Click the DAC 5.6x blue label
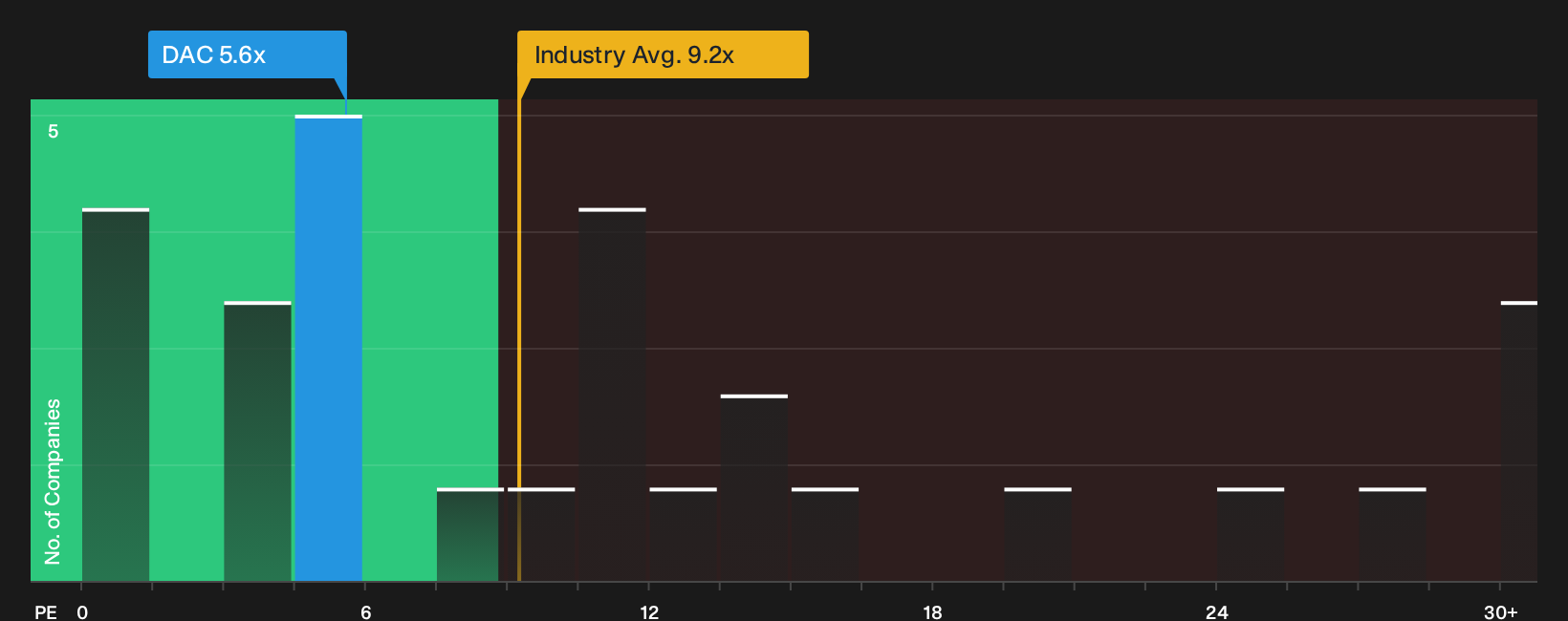The image size is (1568, 621). (247, 54)
